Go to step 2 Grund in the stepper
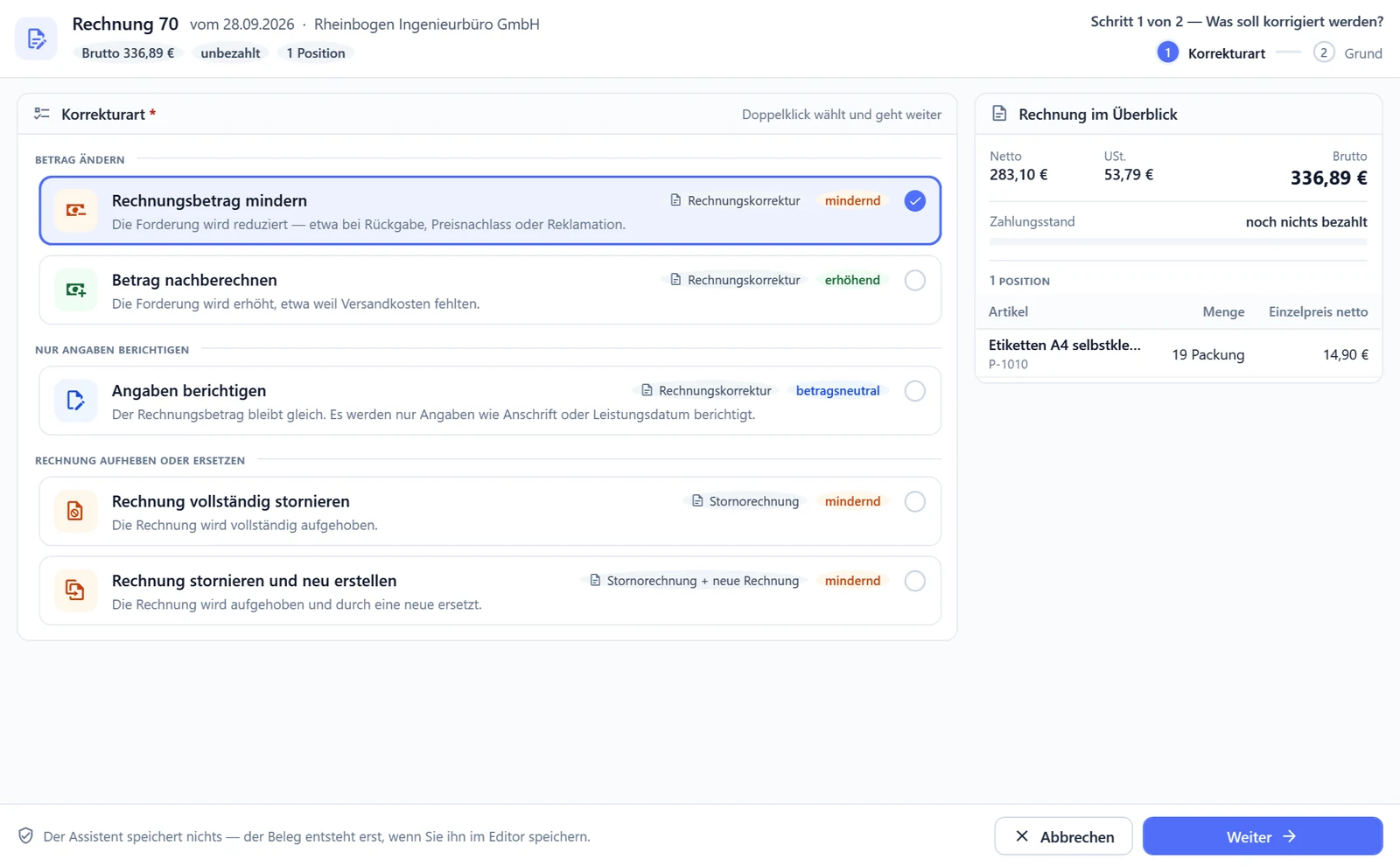1400x866 pixels. 1347,53
